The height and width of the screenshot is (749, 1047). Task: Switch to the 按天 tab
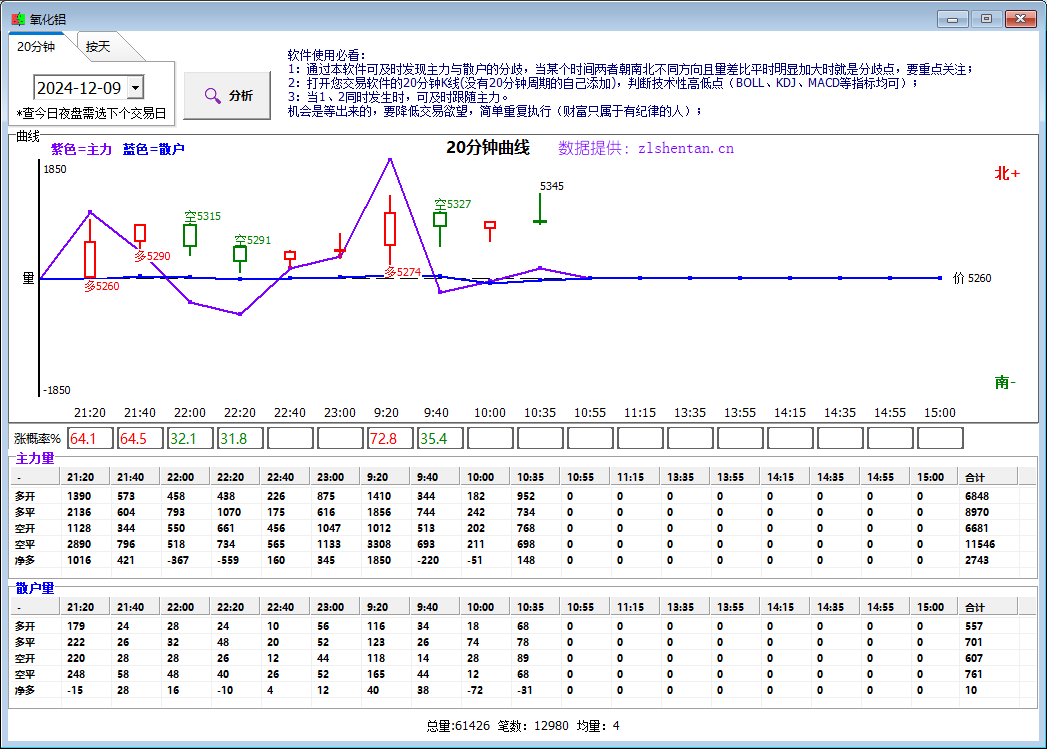tap(98, 47)
